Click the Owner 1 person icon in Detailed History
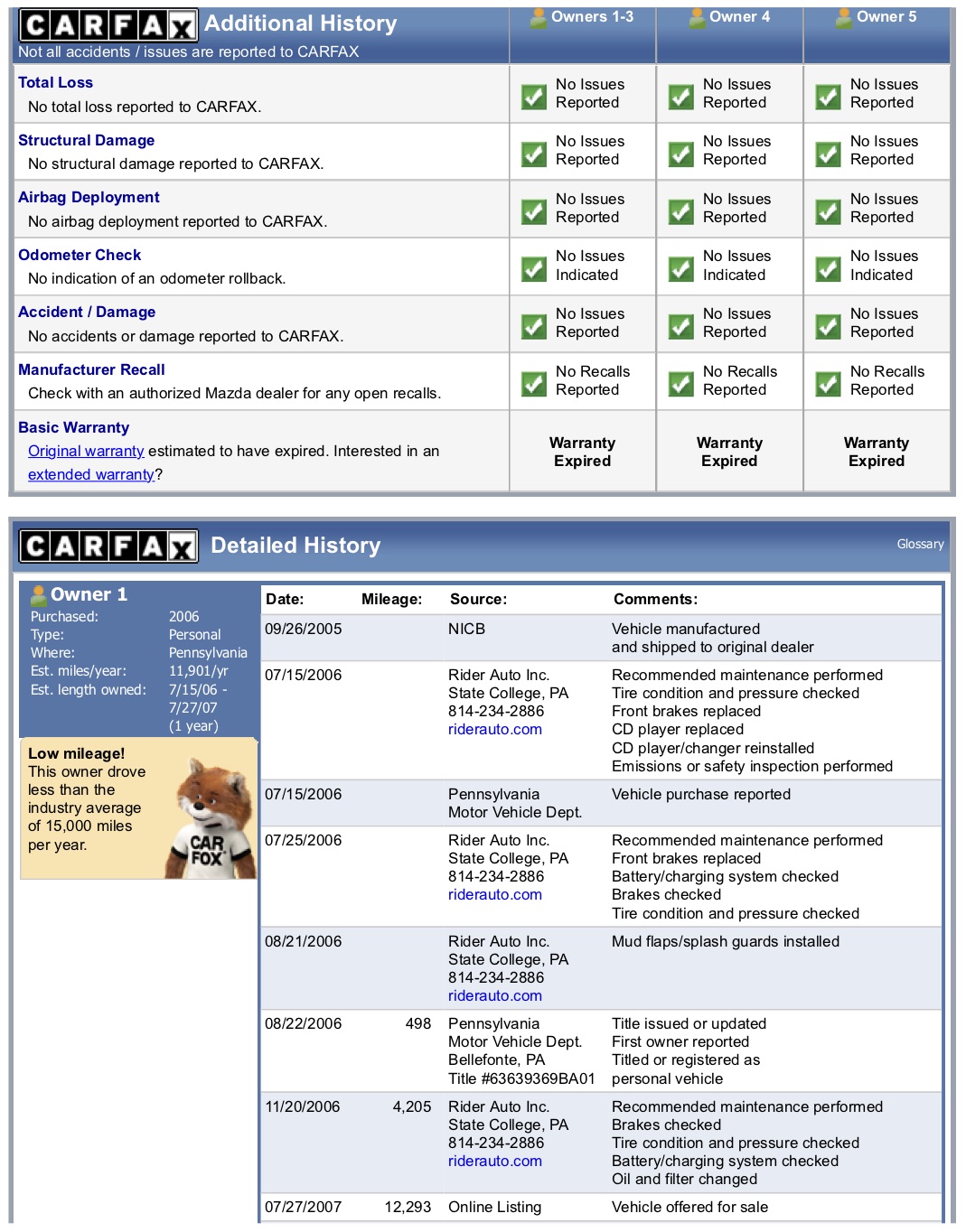 coord(39,595)
